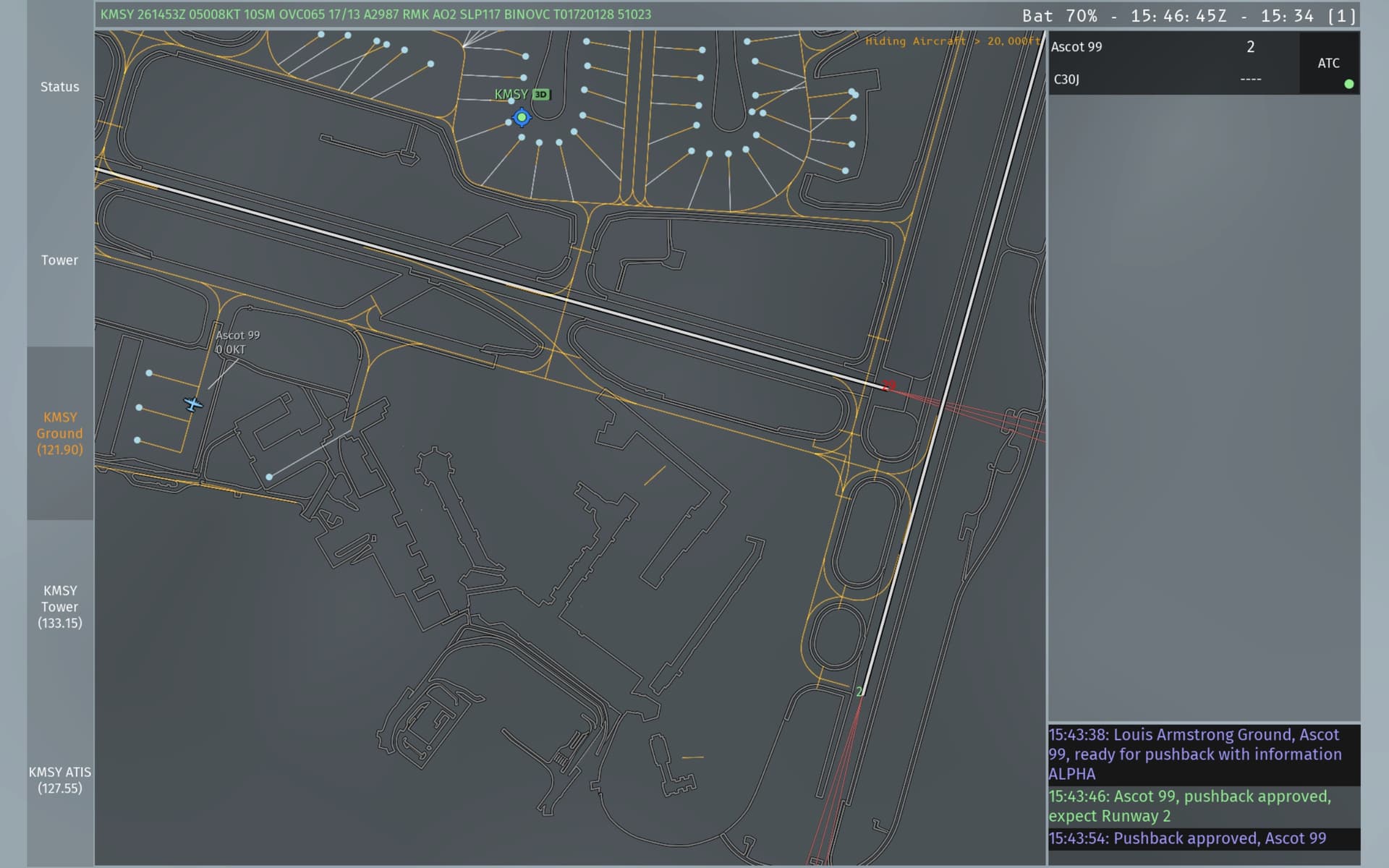Screen dimensions: 1389x868
Task: Toggle the Hiding Aircraft altitude filter text
Action: pos(951,41)
